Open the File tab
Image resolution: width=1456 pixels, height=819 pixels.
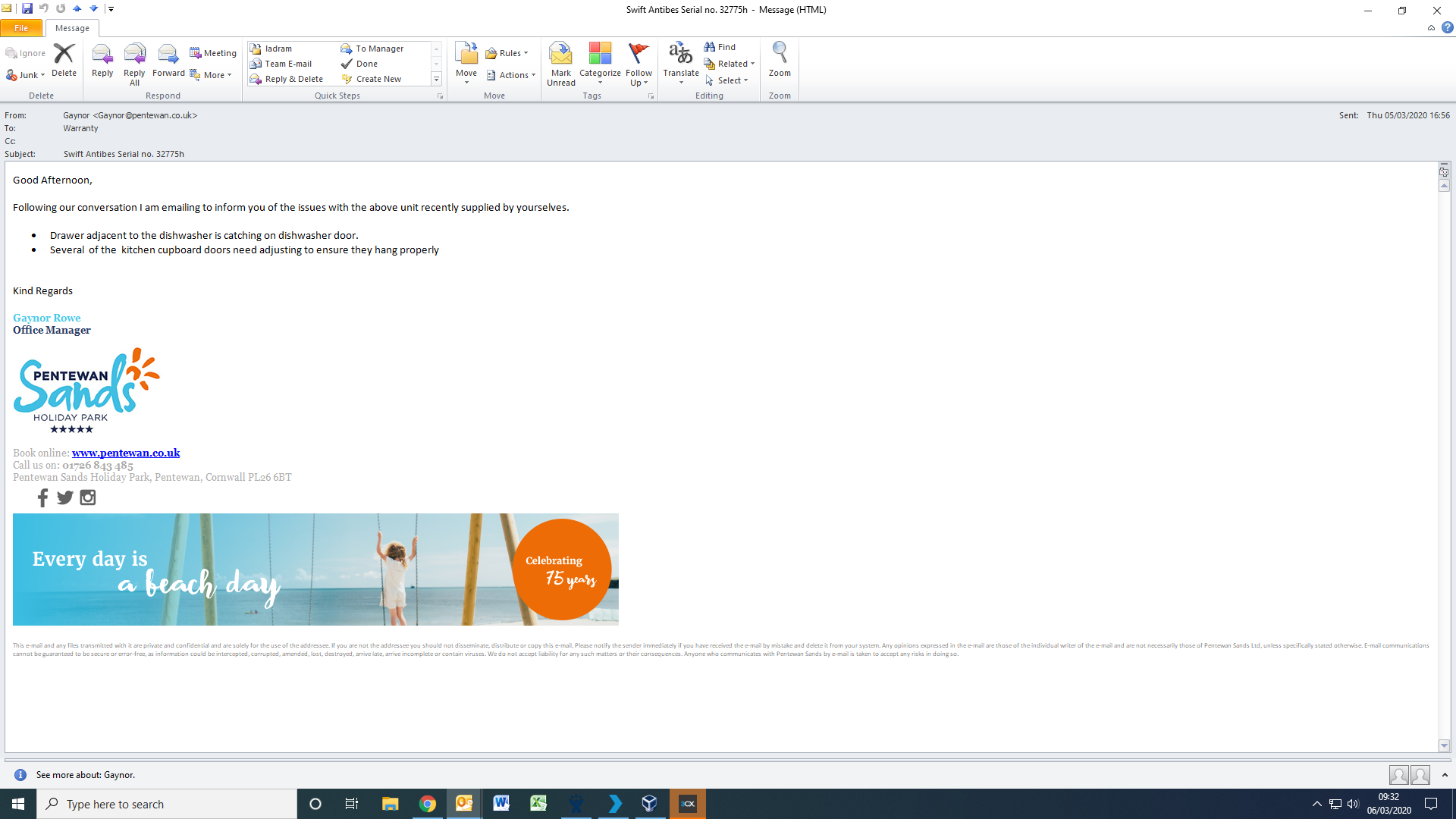pyautogui.click(x=21, y=28)
